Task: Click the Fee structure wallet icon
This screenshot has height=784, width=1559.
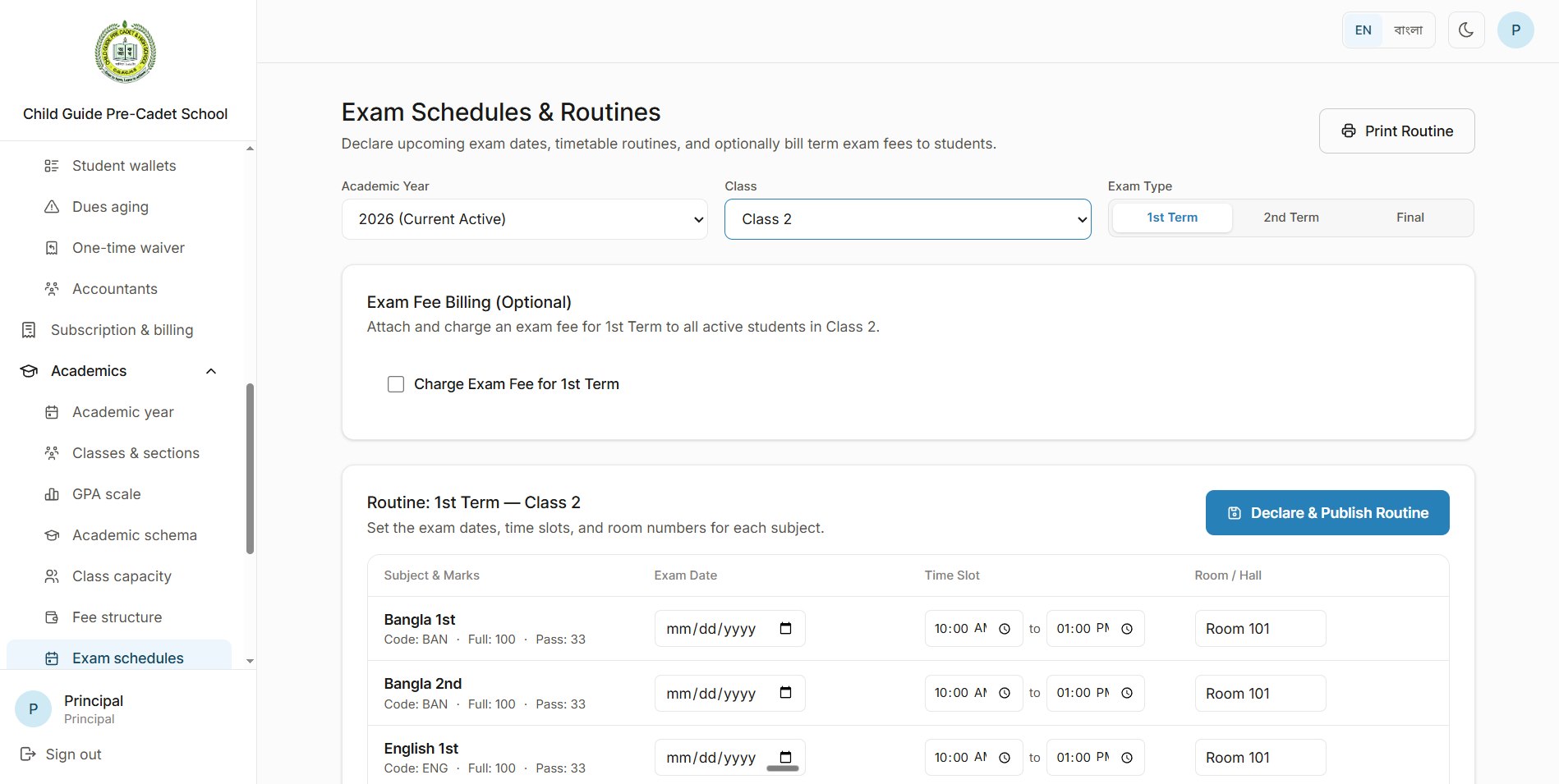Action: [52, 617]
